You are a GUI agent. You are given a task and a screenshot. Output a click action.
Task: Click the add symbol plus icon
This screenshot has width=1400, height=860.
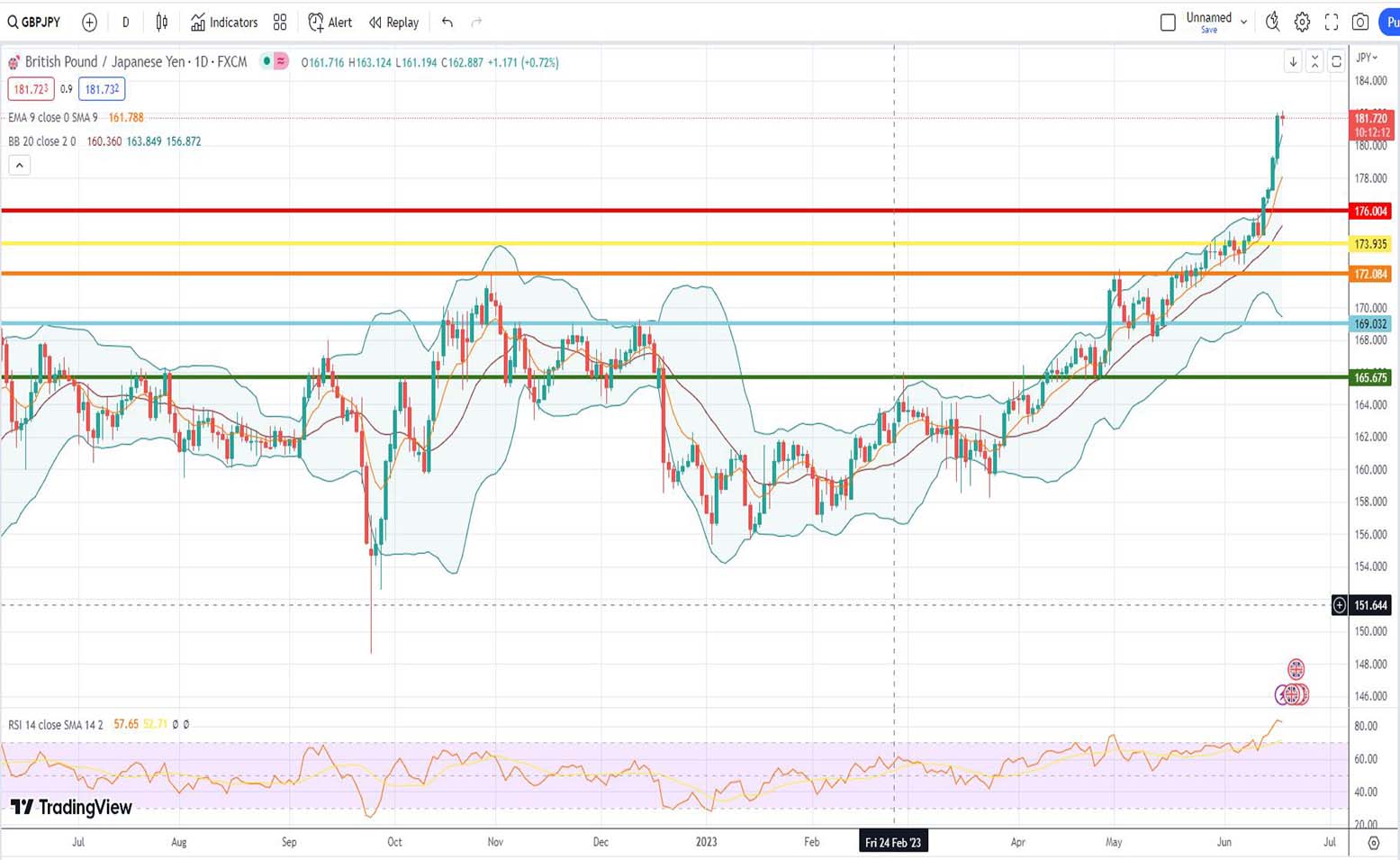coord(89,23)
